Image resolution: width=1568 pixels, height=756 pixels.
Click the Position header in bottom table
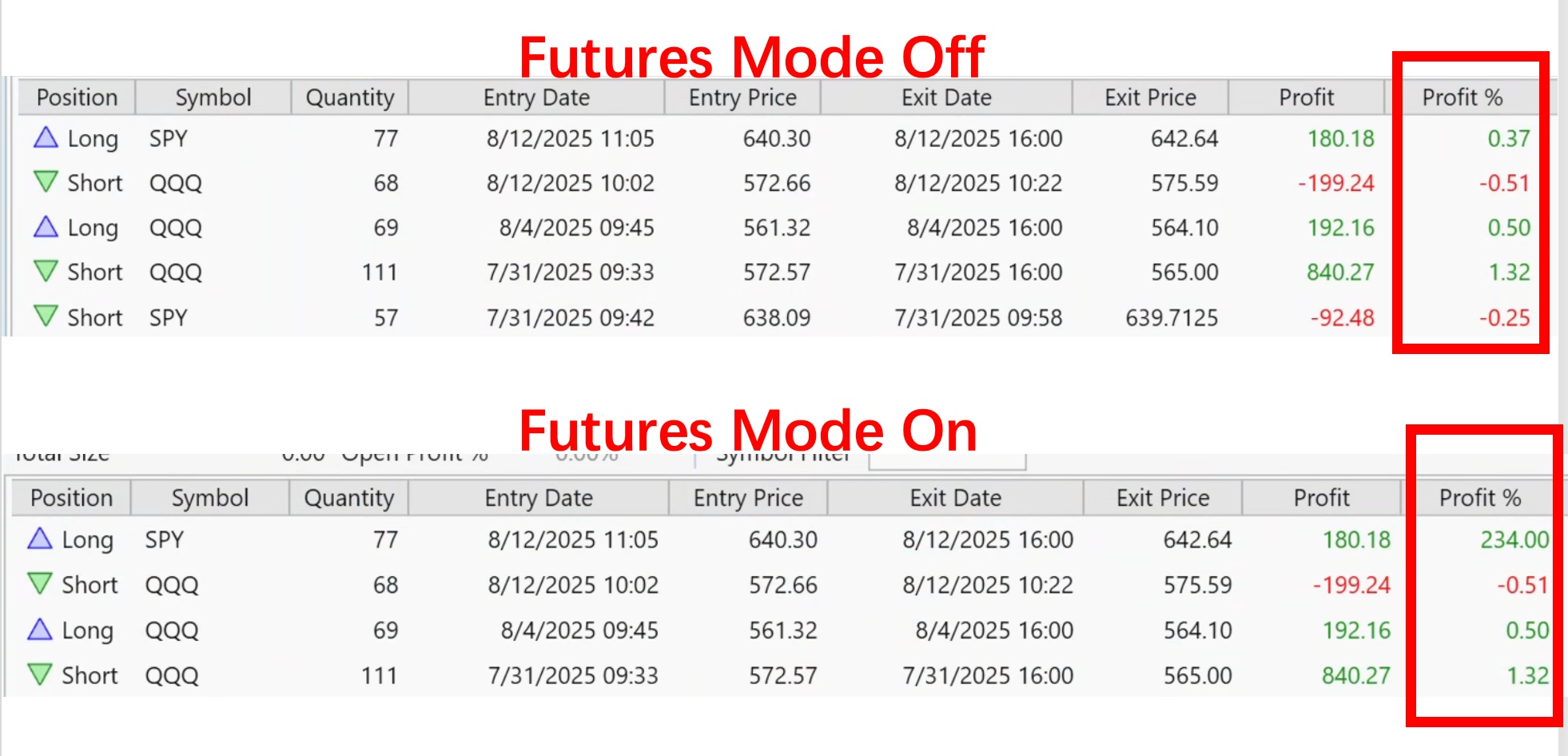71,498
